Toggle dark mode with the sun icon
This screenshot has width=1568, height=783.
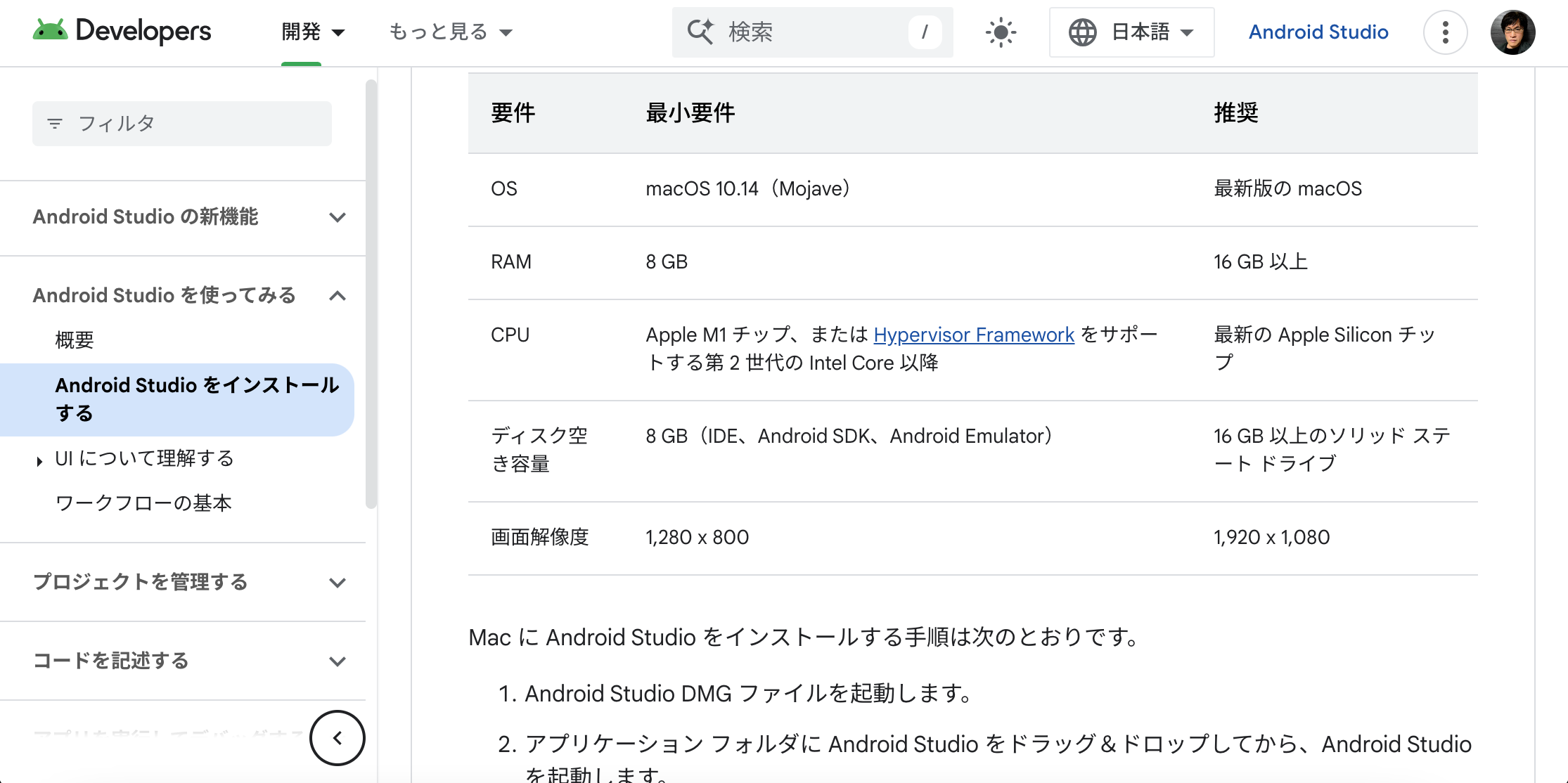click(x=1000, y=32)
